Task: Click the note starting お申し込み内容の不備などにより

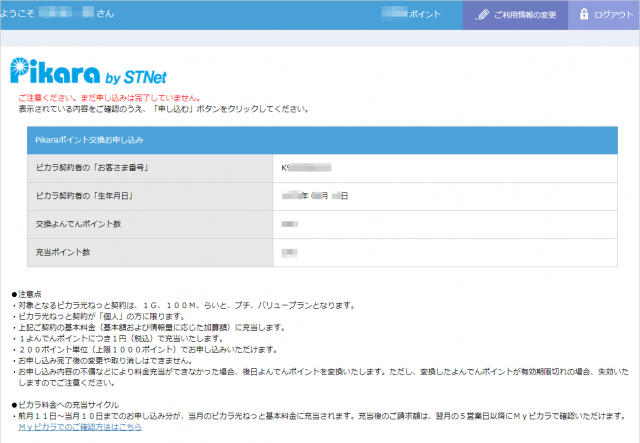Action: 321,377
